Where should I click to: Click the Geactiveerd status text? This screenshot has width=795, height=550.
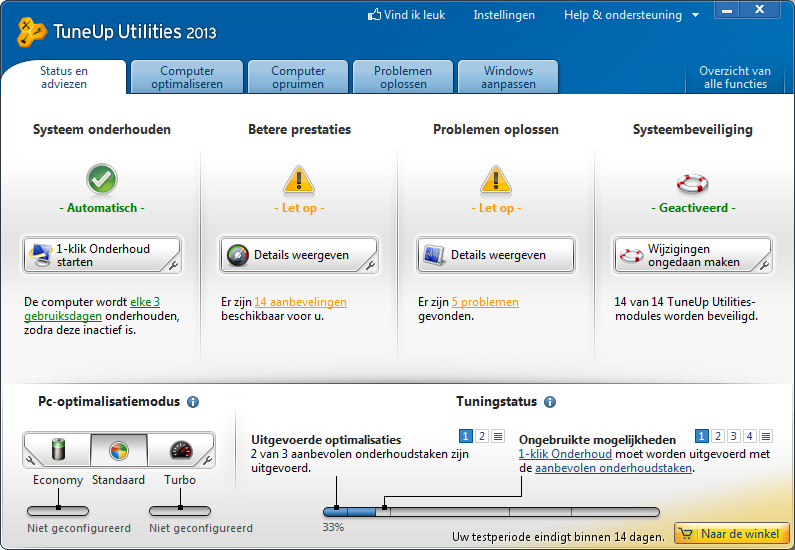[693, 208]
